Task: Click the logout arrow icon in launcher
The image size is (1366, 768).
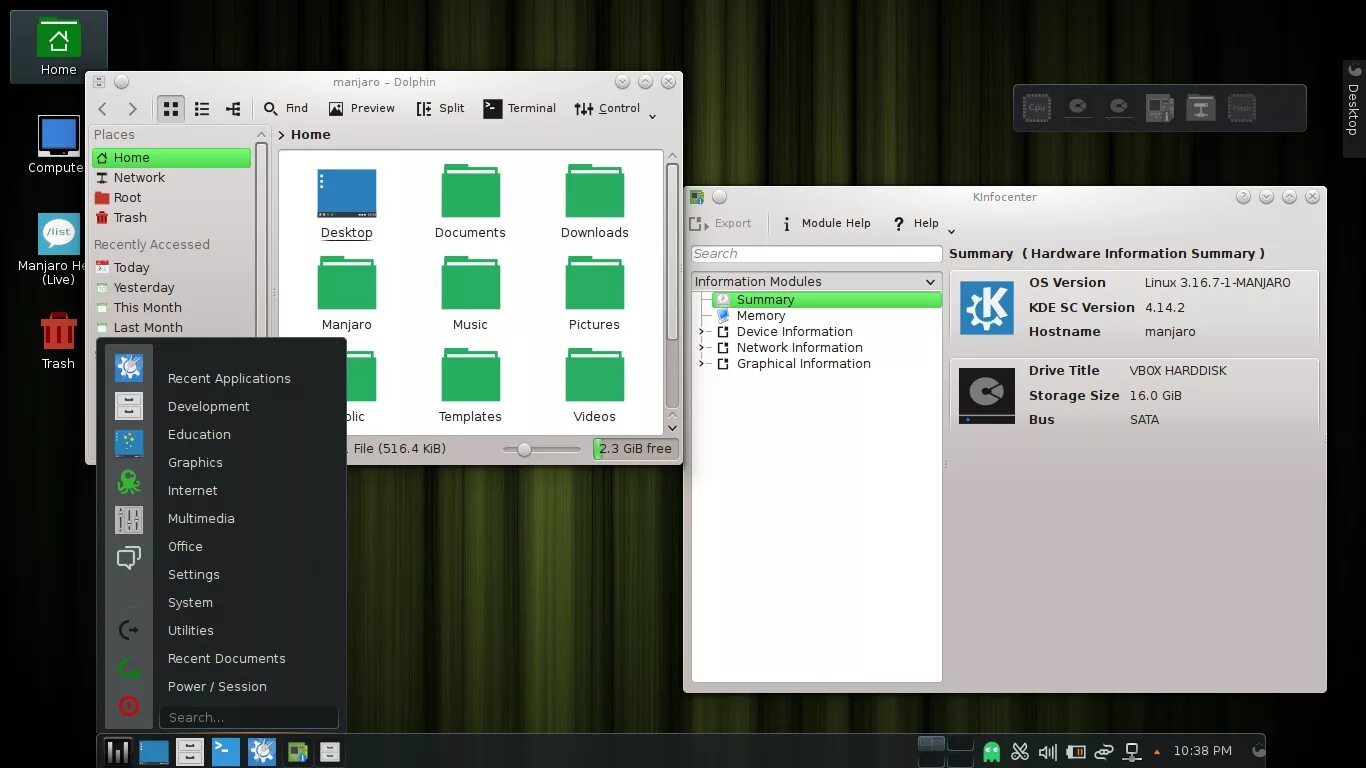Action: pyautogui.click(x=129, y=630)
